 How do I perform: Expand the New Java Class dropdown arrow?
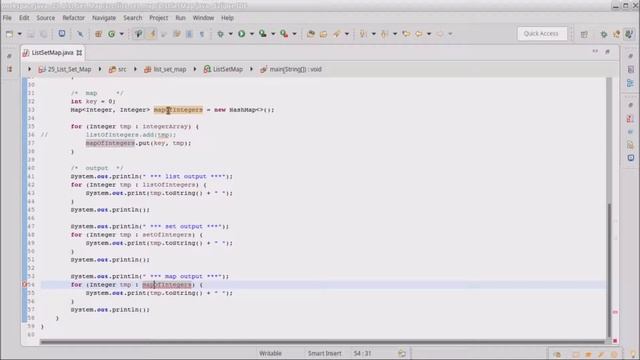pyautogui.click(x=121, y=34)
